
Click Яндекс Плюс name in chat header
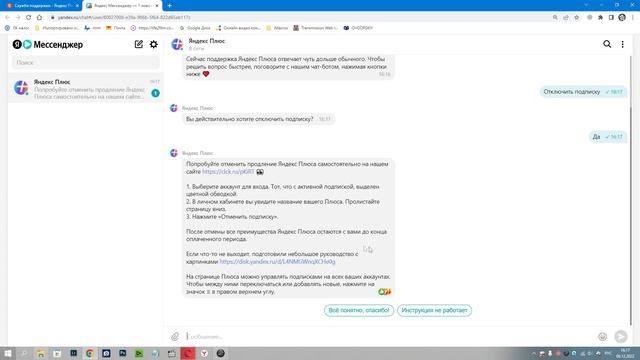207,41
